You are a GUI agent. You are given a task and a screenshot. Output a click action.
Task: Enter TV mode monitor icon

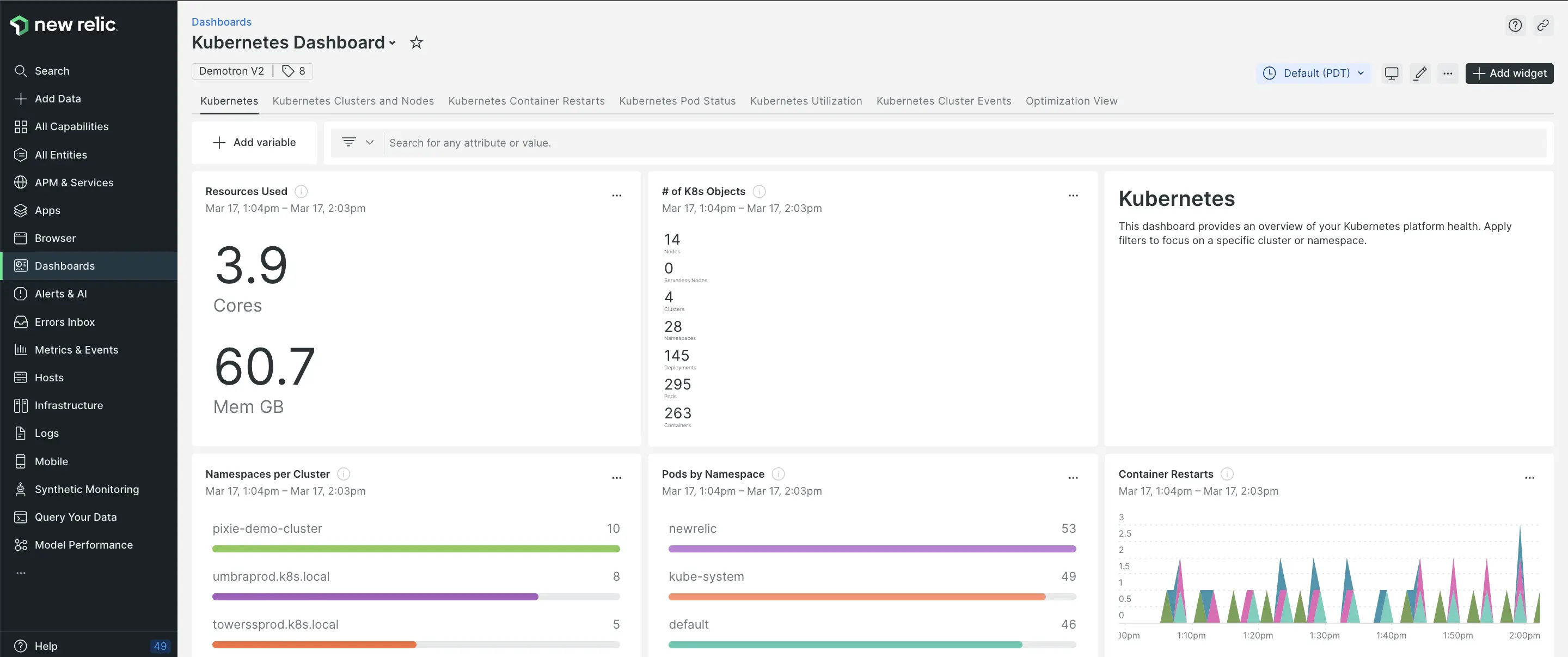(1392, 73)
